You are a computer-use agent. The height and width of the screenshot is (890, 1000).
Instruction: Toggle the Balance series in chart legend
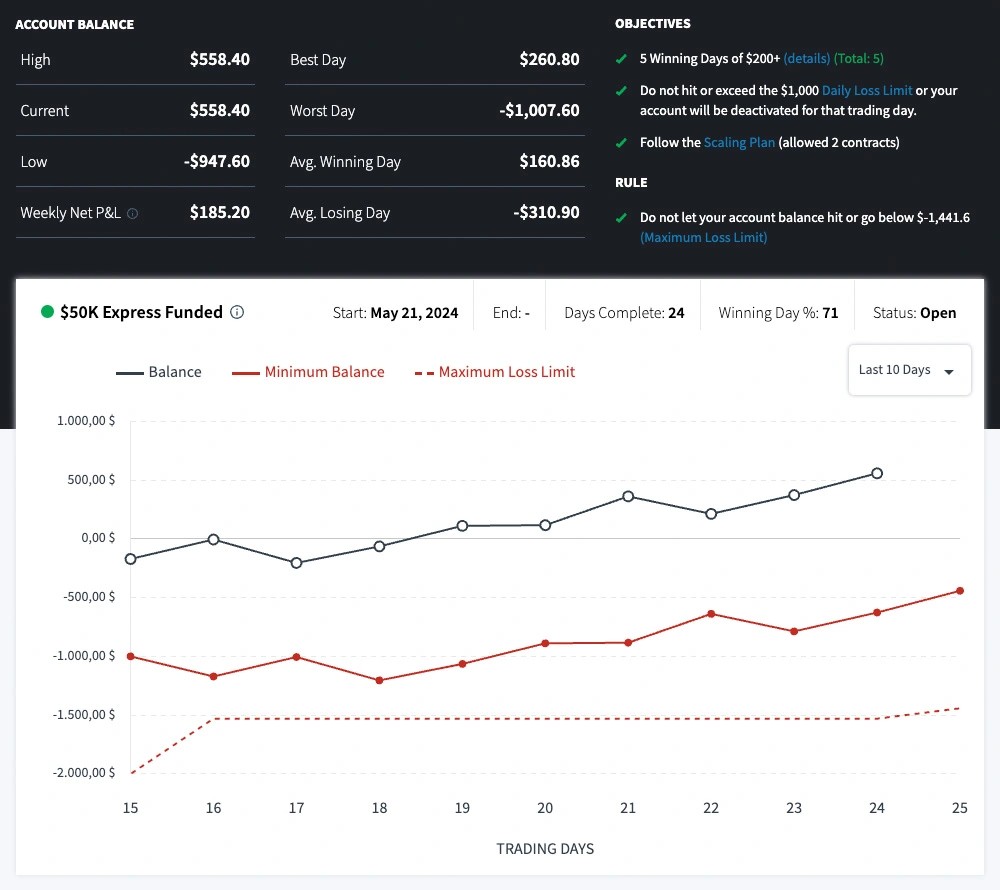tap(159, 372)
